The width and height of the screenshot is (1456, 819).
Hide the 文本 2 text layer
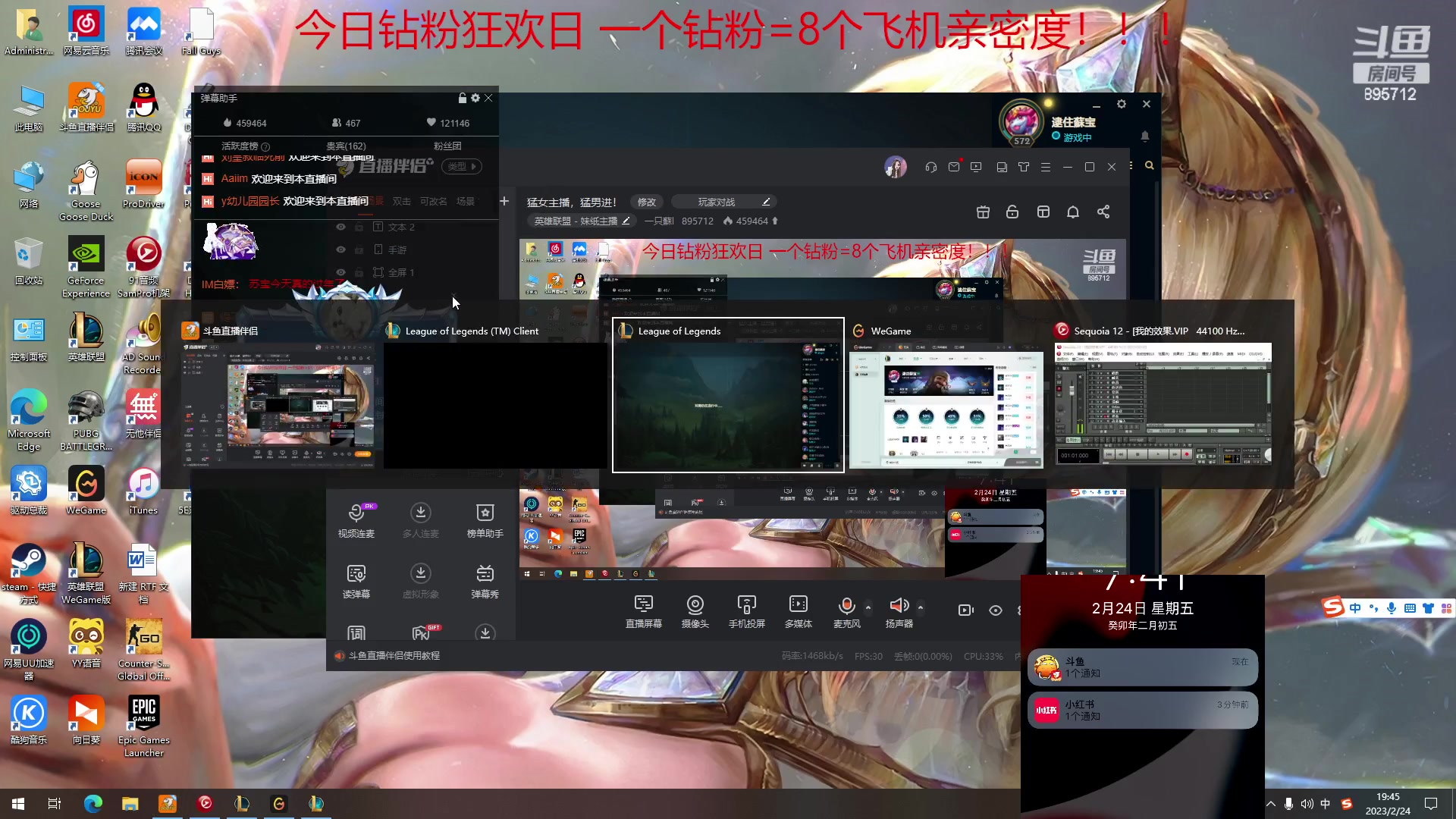point(340,227)
